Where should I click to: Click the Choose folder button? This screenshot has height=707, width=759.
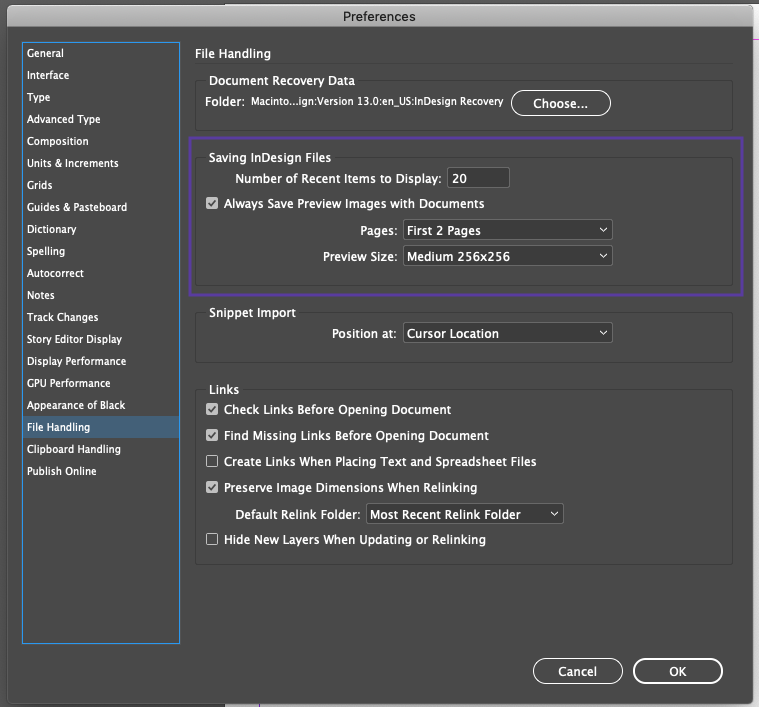pos(560,103)
